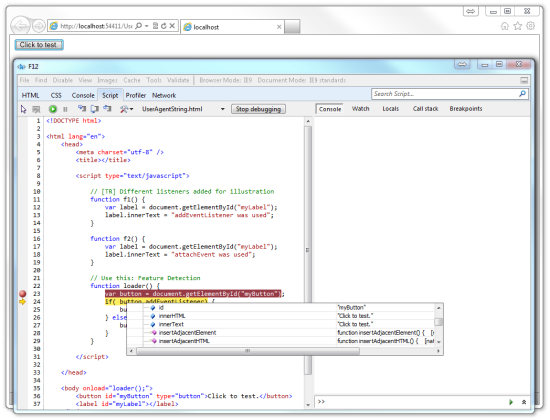Click in the Search Script input field

coord(445,94)
